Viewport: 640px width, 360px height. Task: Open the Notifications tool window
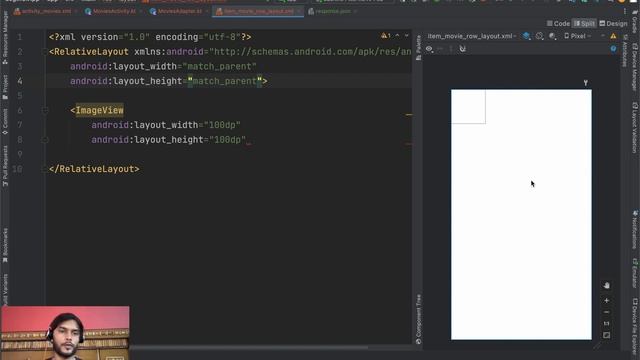click(635, 230)
